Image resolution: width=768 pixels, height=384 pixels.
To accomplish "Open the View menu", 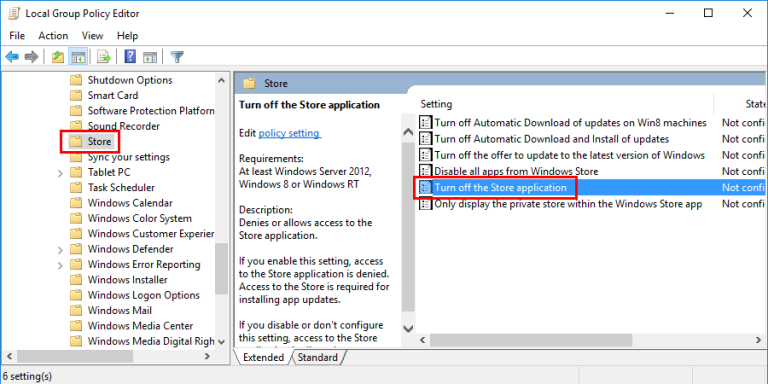I will (x=92, y=36).
